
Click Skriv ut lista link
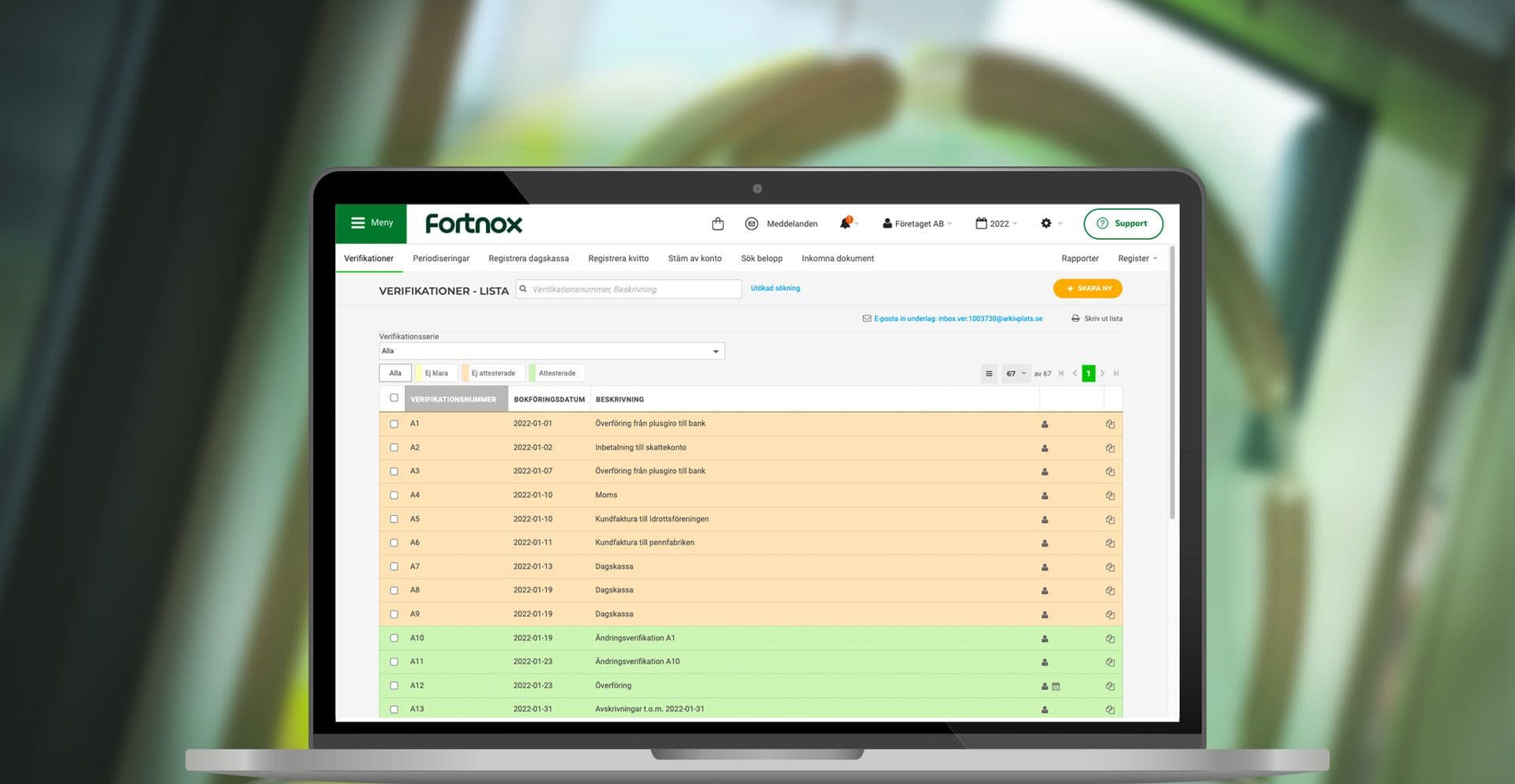1103,319
